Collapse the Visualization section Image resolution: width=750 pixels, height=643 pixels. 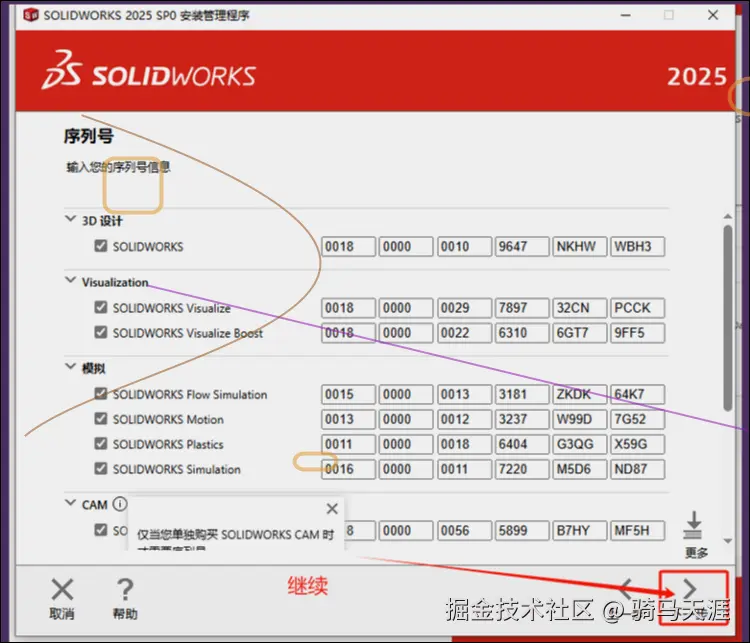point(70,280)
